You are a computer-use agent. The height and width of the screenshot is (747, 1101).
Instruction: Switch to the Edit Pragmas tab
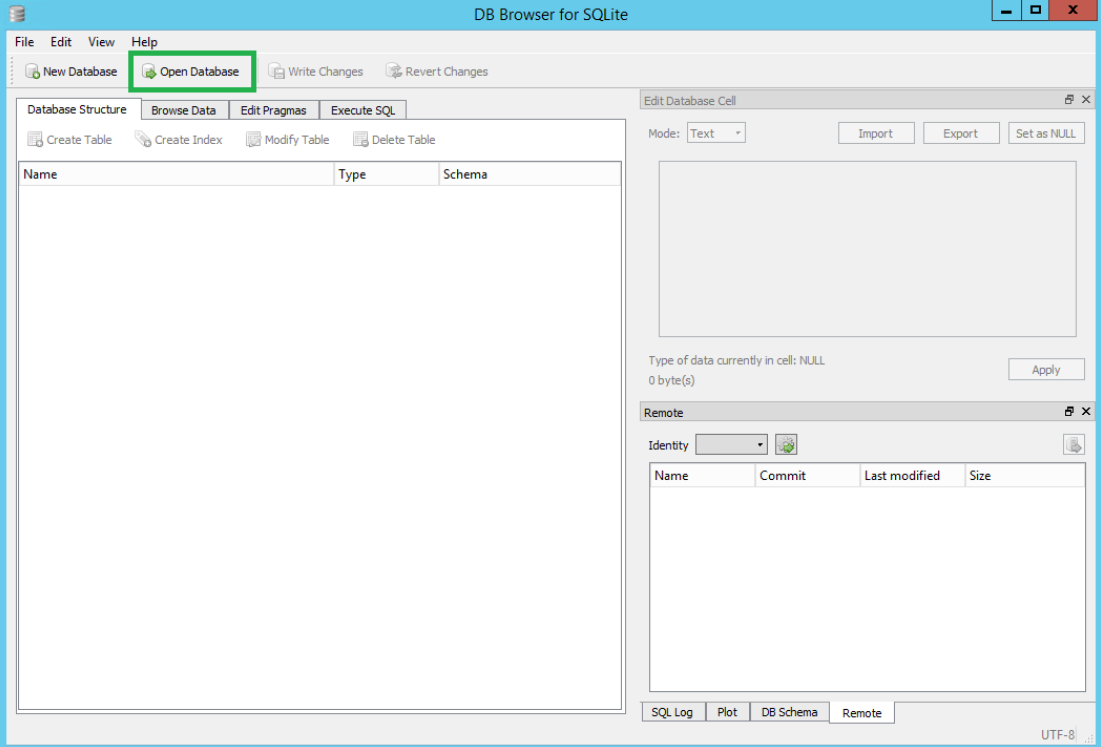tap(274, 110)
